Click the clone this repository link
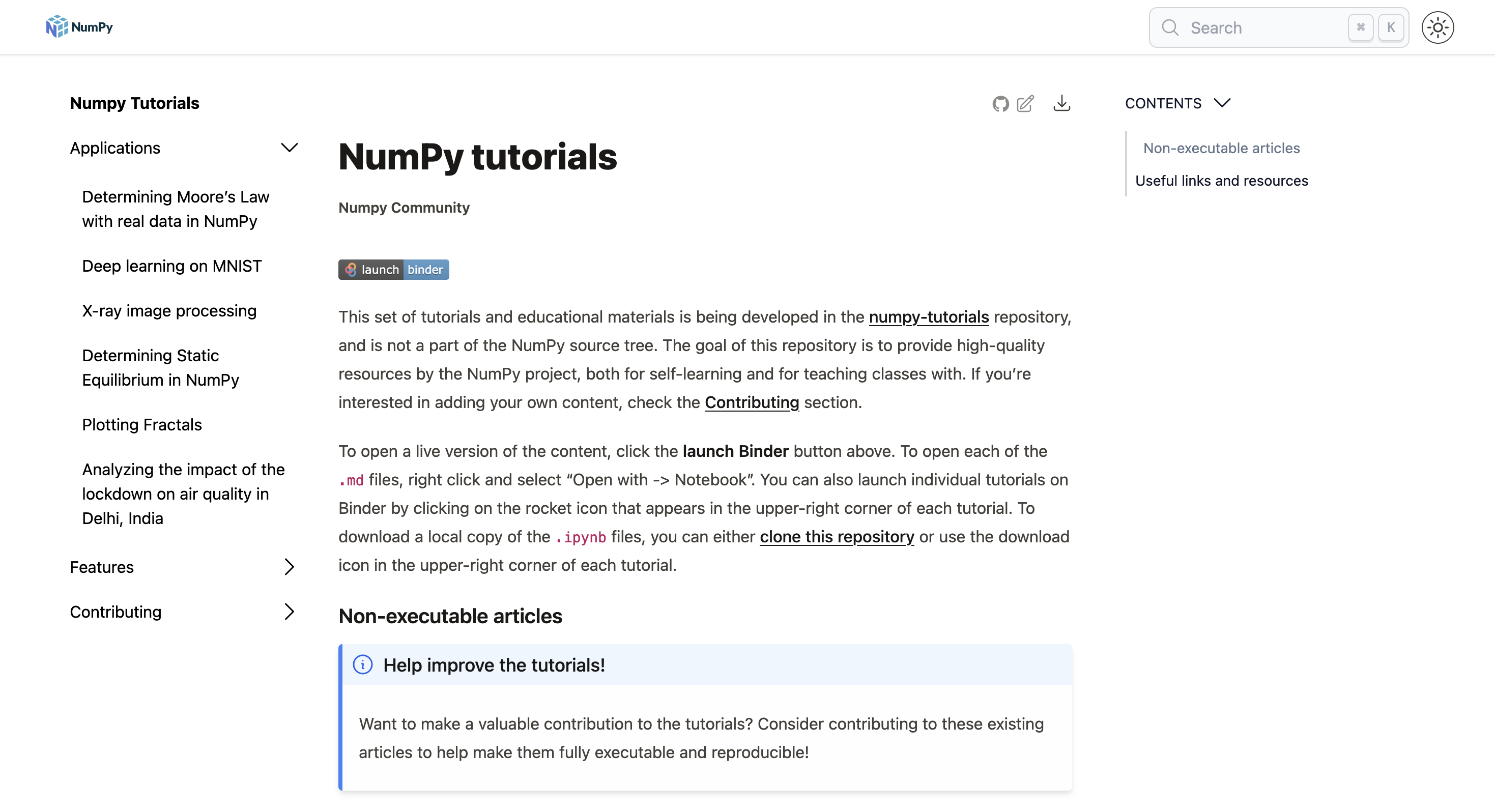Screen dimensions: 1495x812 click(837, 537)
